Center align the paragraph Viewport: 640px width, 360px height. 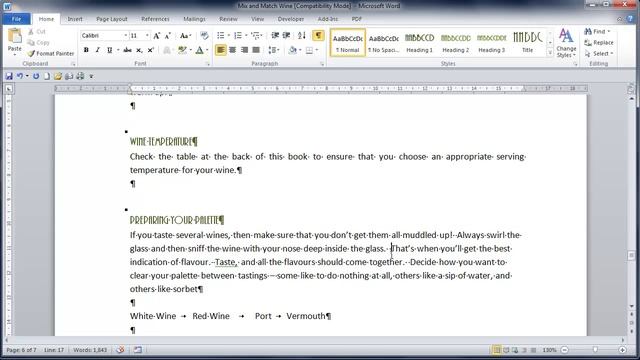(x=233, y=50)
